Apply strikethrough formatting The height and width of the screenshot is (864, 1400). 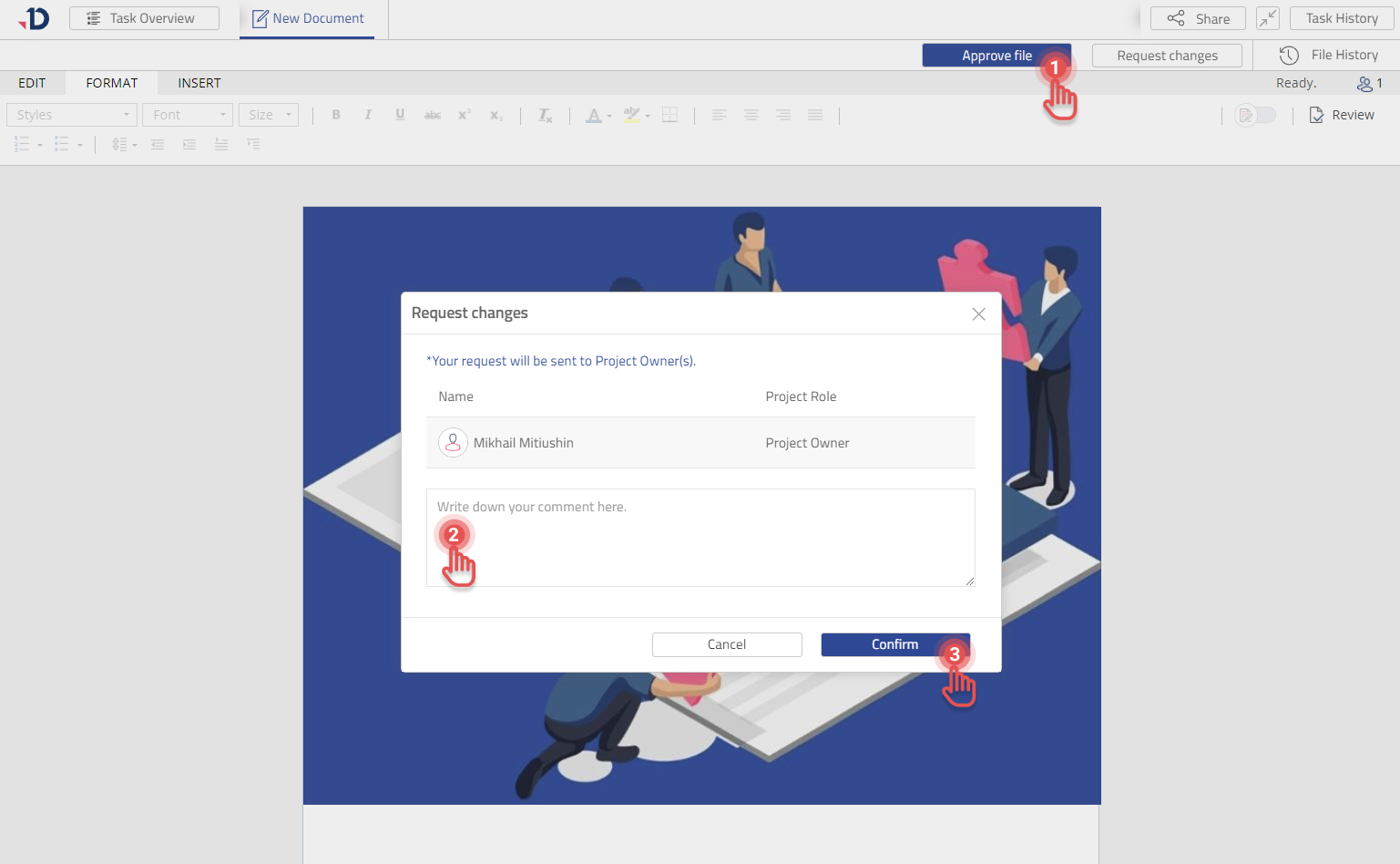pos(433,115)
